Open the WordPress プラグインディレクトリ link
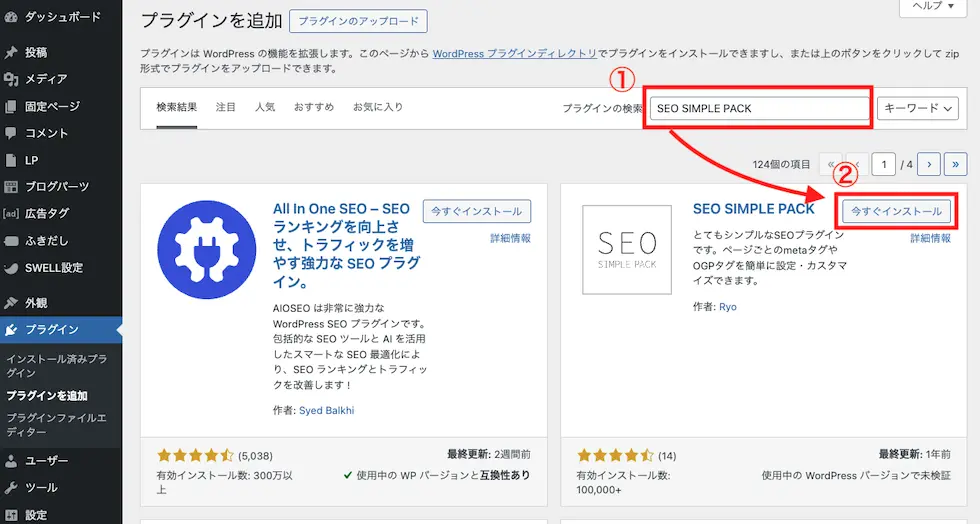The image size is (980, 524). (x=515, y=54)
